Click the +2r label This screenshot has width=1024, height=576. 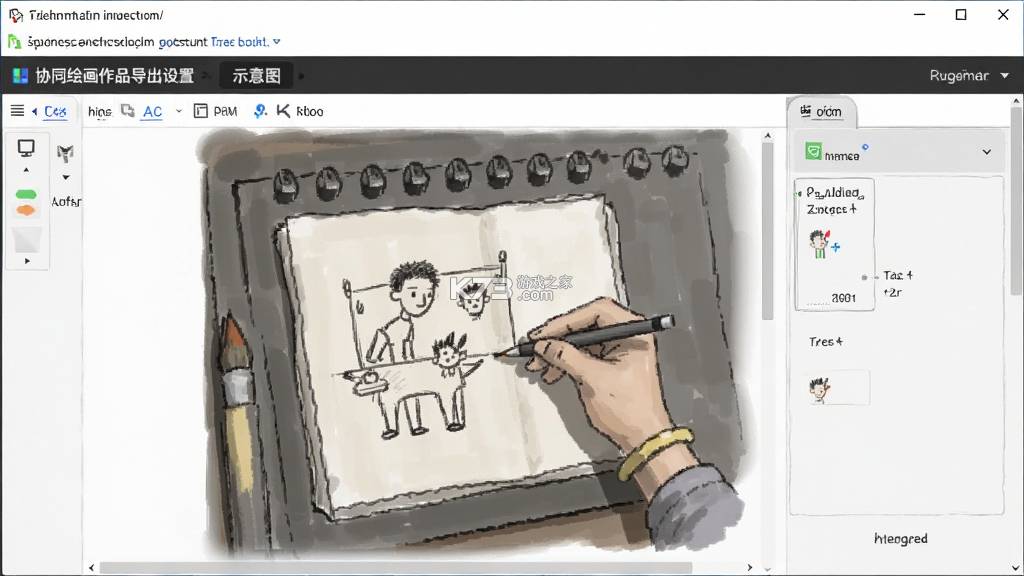(892, 293)
